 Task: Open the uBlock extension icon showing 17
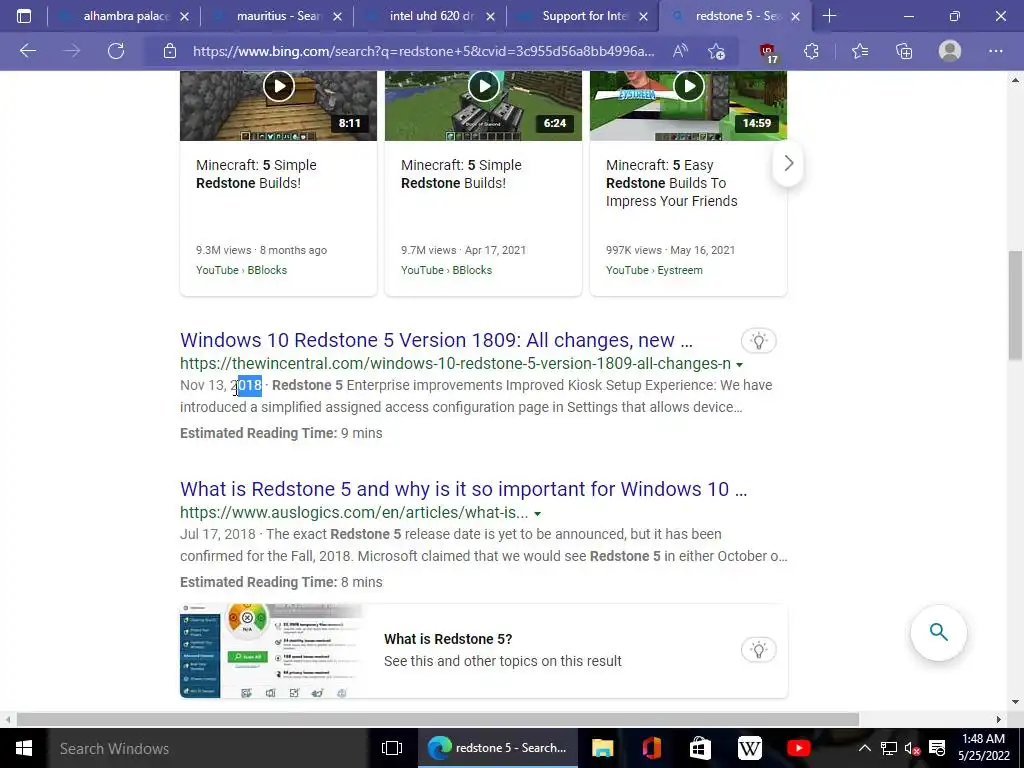tap(768, 52)
